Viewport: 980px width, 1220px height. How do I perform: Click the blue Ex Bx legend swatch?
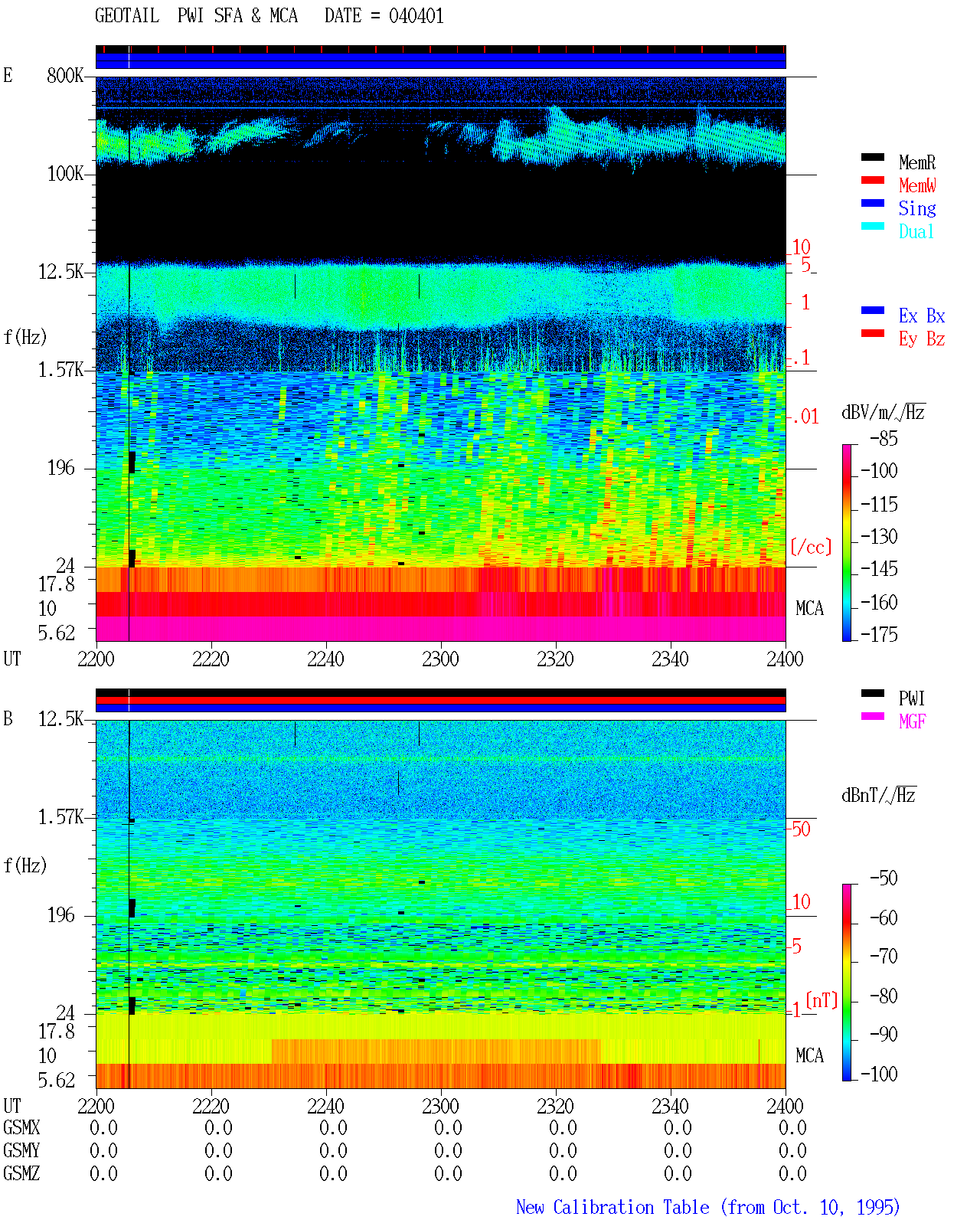pyautogui.click(x=873, y=310)
